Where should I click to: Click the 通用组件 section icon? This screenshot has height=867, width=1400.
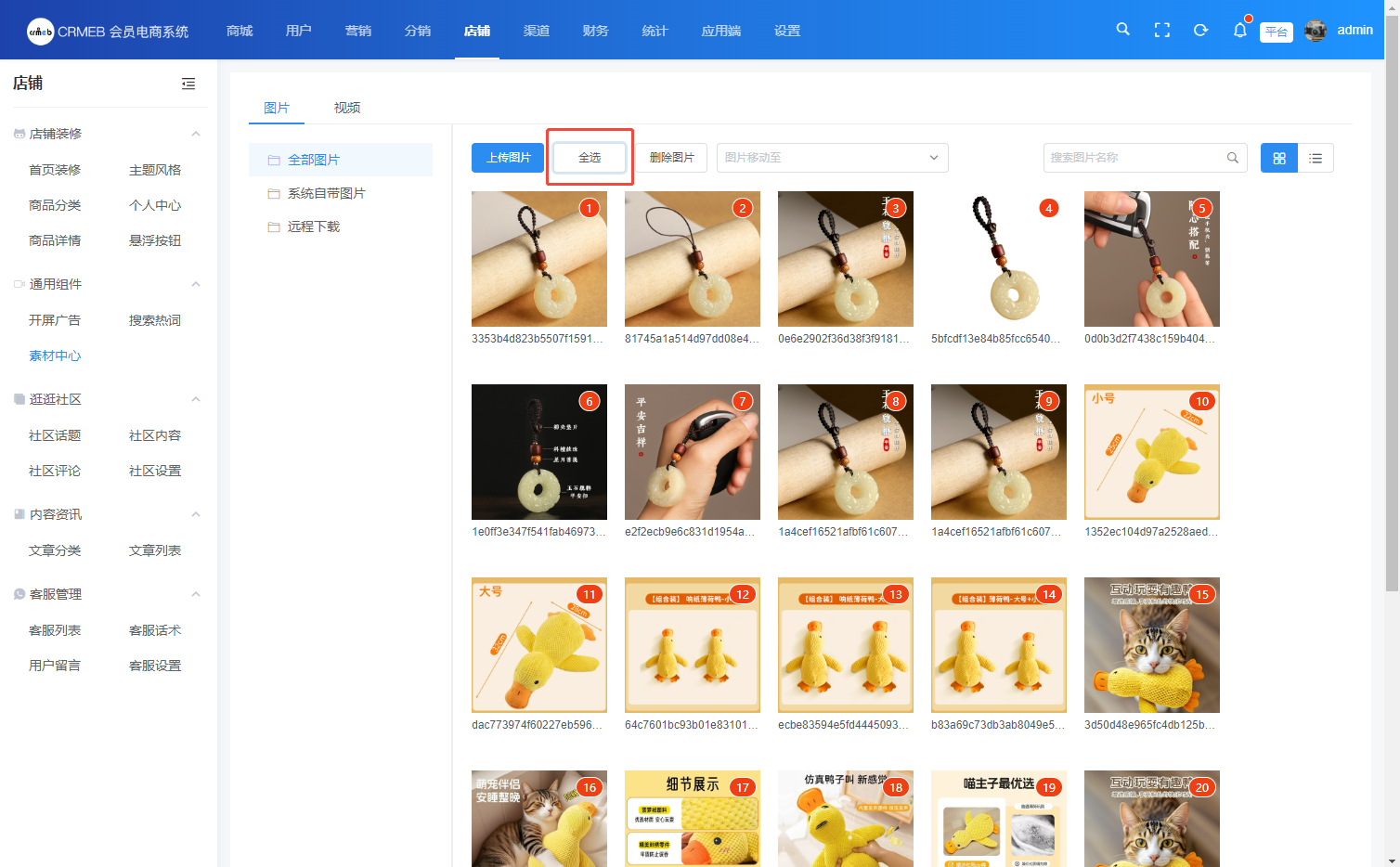(19, 284)
